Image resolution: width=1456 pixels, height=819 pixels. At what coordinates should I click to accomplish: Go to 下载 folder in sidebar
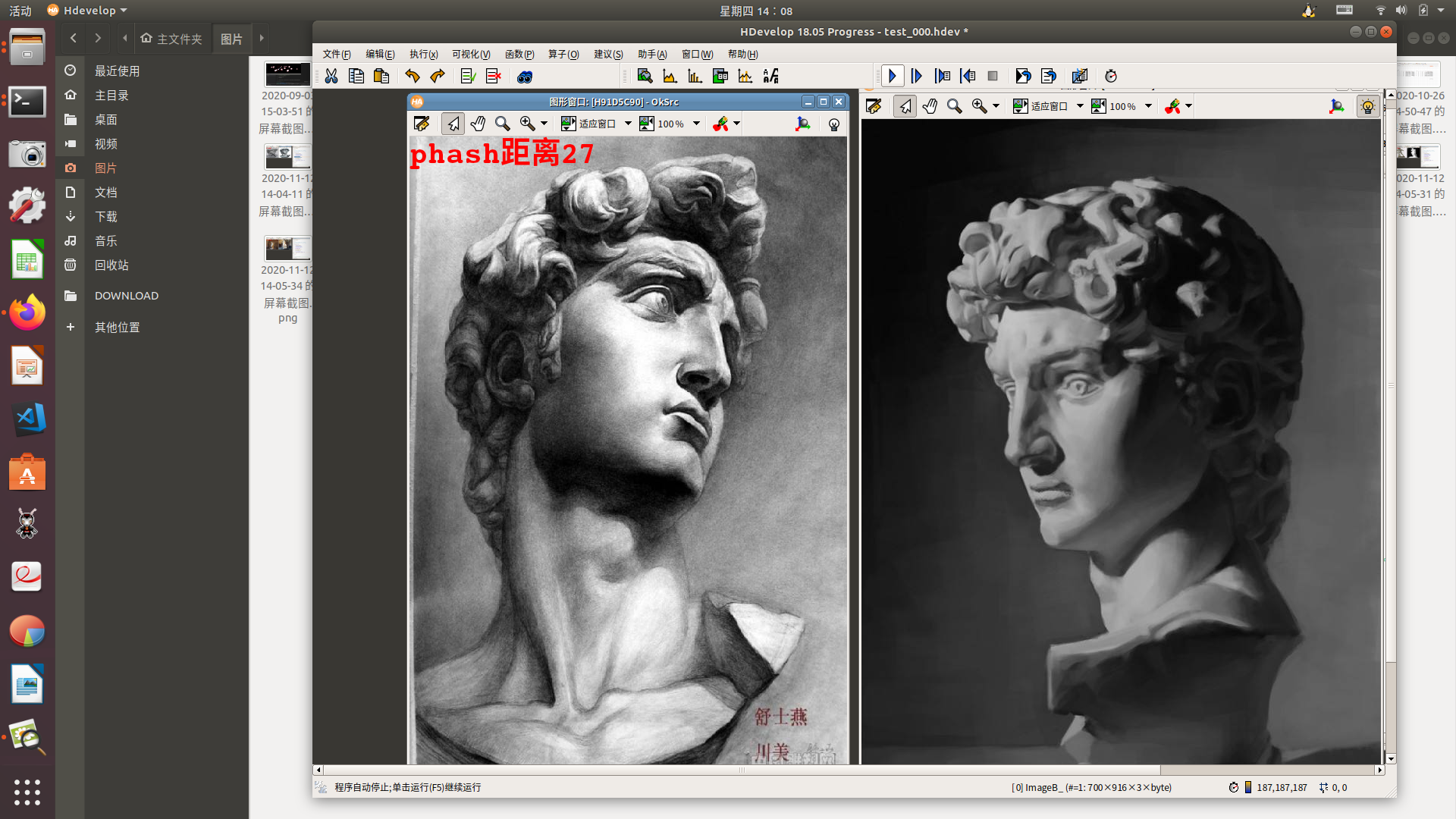[105, 216]
